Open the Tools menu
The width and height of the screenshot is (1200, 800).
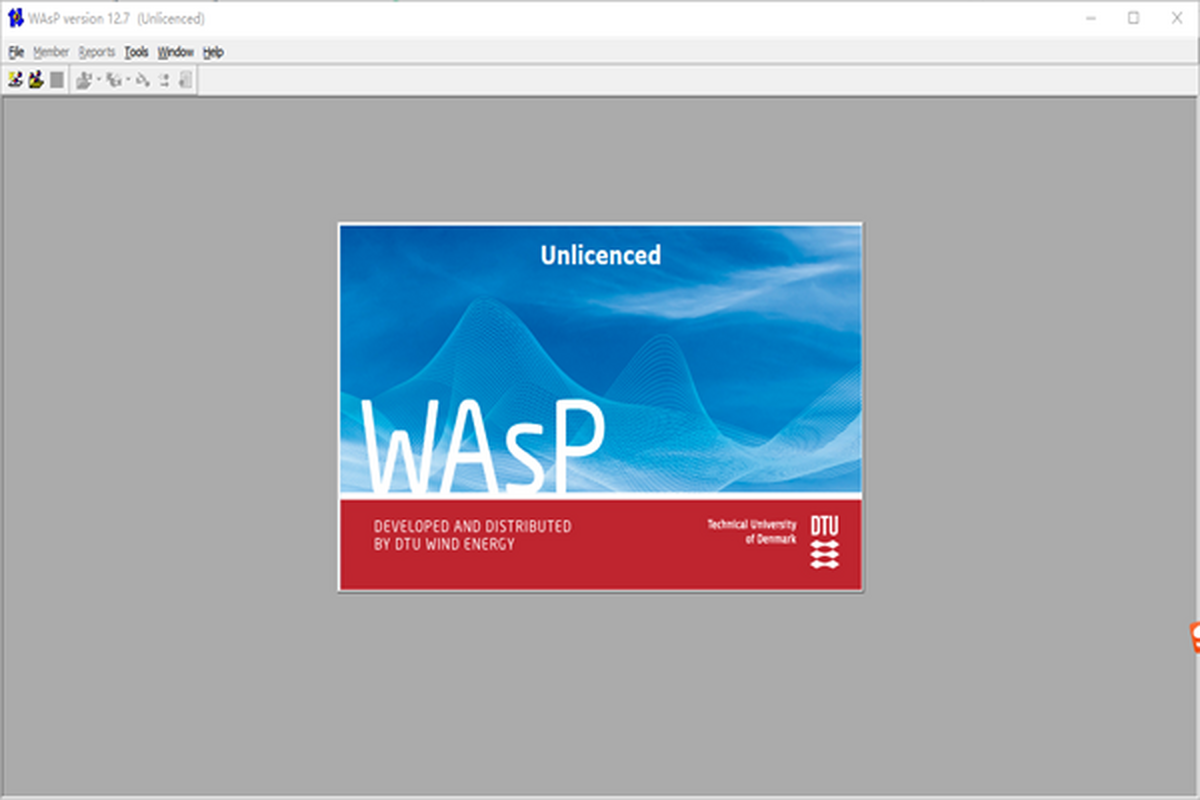[136, 52]
